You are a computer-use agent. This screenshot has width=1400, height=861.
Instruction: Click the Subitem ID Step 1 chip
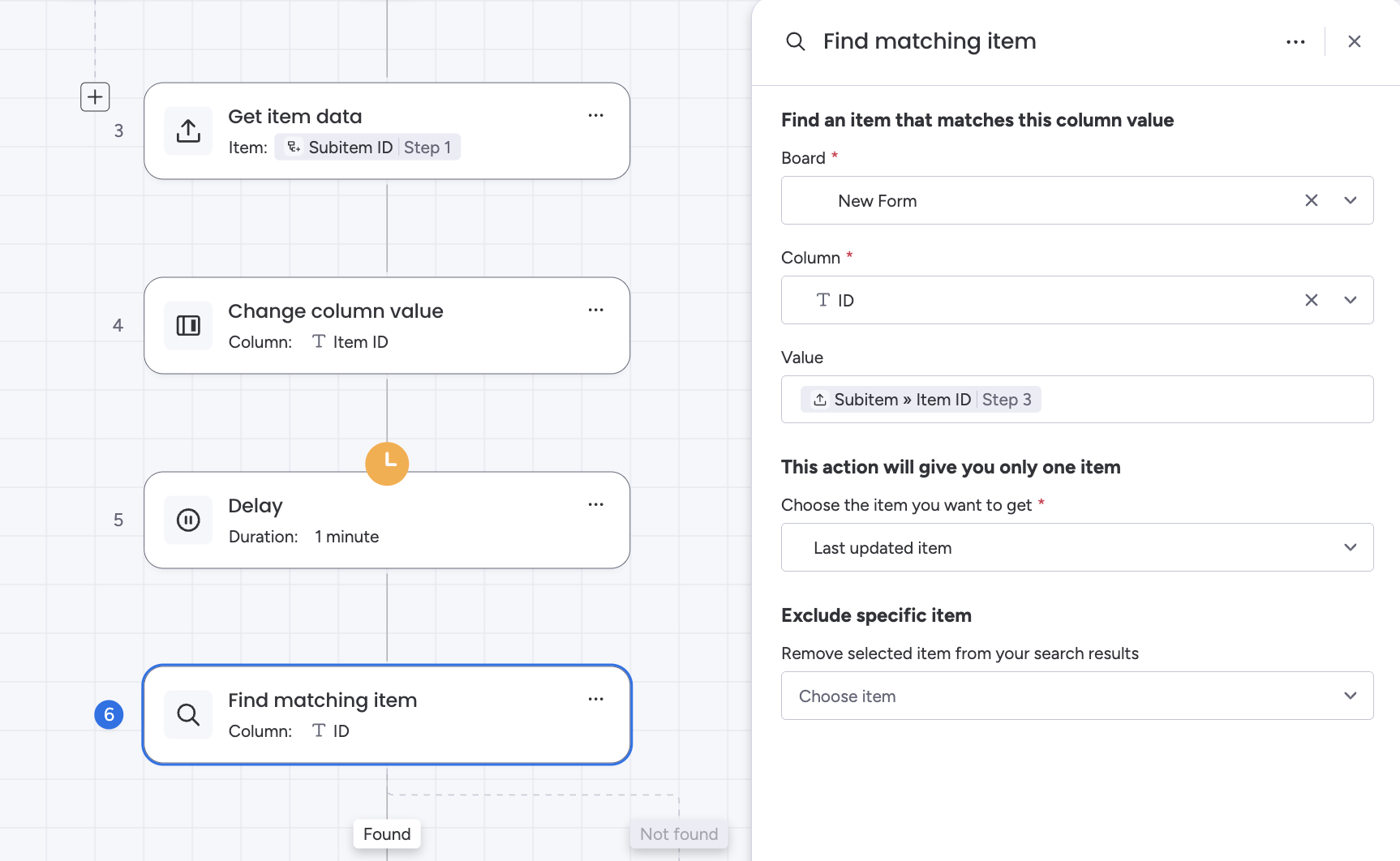coord(367,148)
